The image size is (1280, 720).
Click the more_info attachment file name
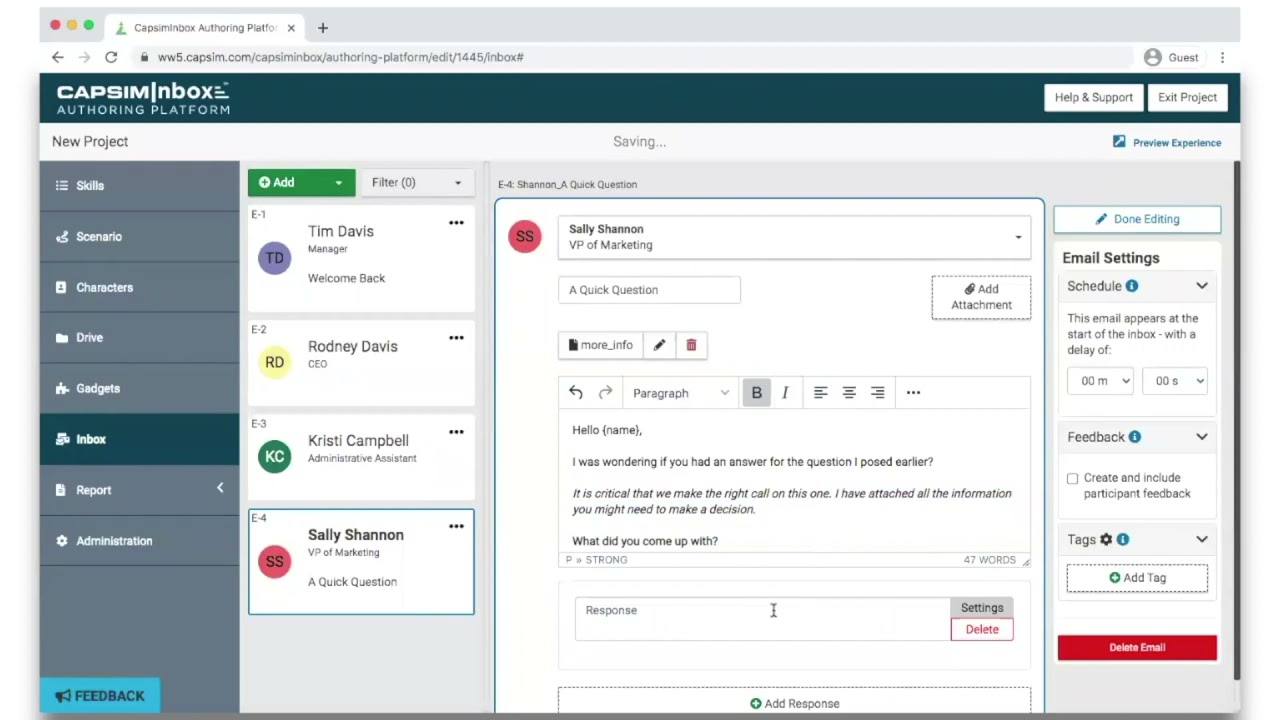coord(600,345)
